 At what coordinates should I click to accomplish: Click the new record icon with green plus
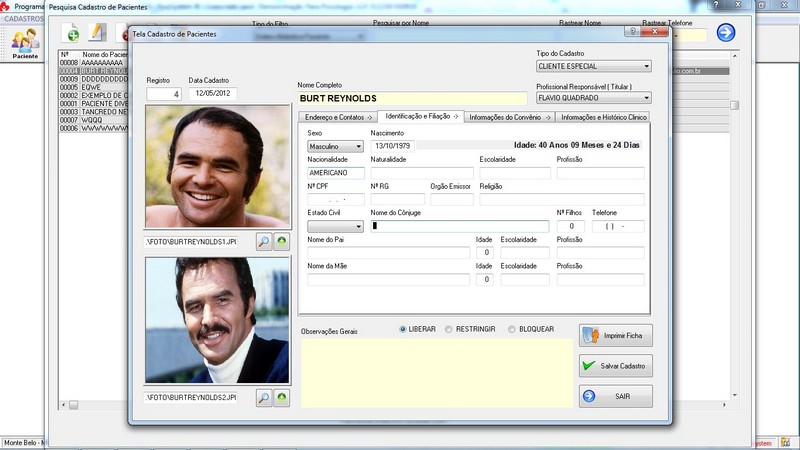point(72,34)
